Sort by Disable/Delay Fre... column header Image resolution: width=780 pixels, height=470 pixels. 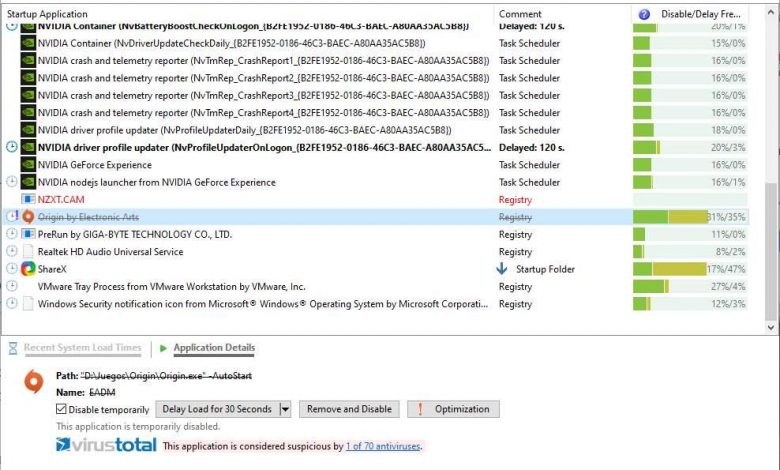700,14
